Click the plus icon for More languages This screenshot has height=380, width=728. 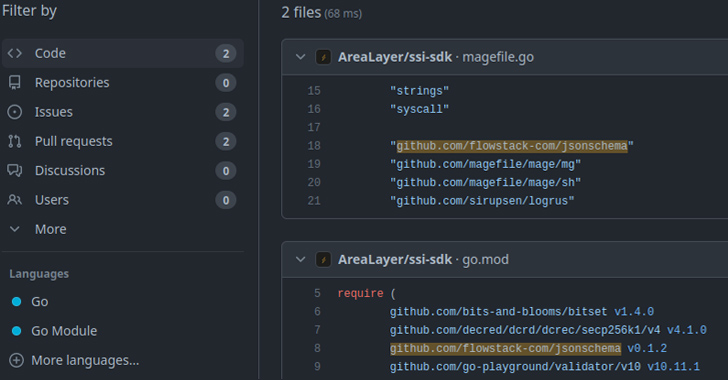coord(16,360)
